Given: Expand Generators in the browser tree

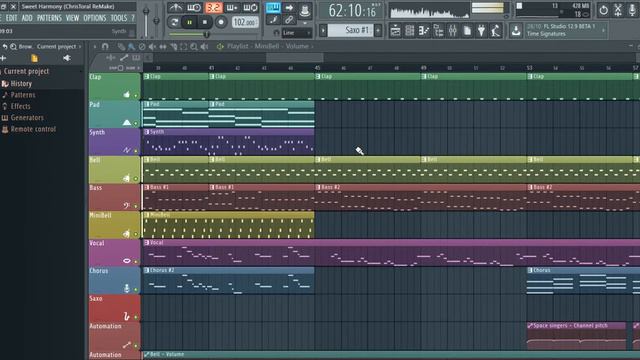Looking at the screenshot, I should click(x=27, y=118).
